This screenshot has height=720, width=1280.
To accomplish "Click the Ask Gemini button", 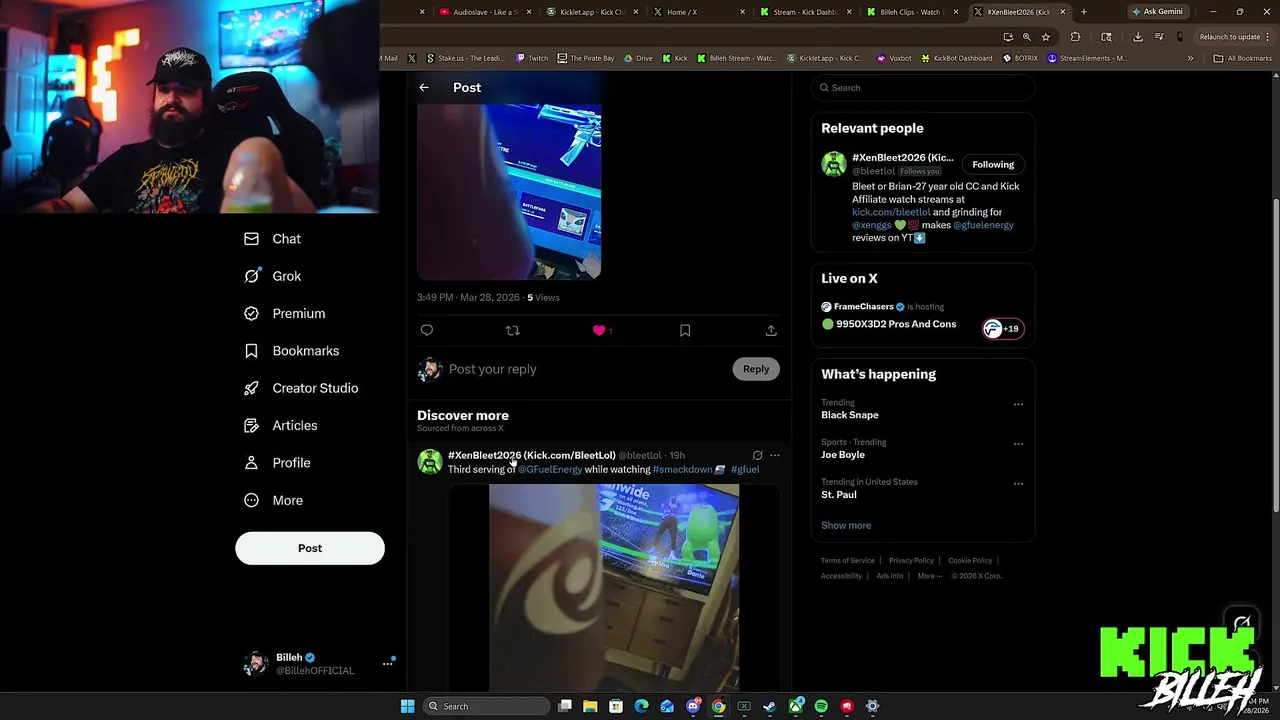I will coord(1157,12).
